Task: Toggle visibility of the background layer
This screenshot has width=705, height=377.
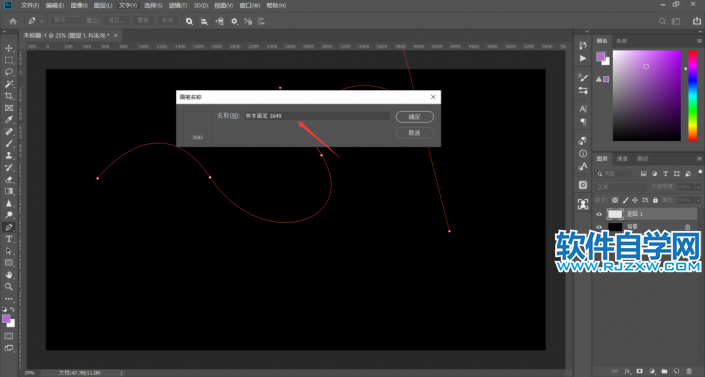Action: coord(599,227)
